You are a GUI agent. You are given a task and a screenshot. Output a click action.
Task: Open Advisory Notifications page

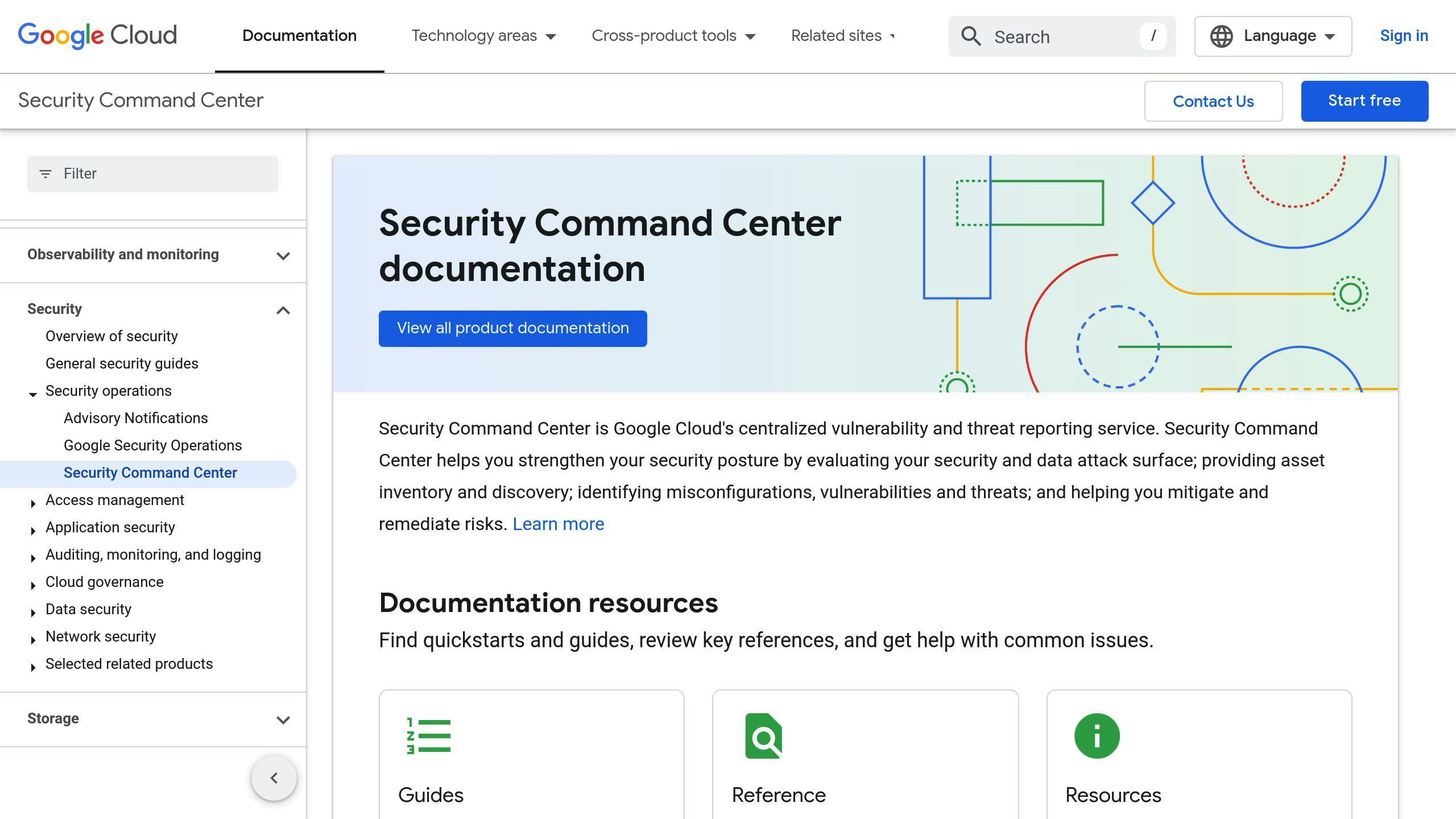(135, 418)
